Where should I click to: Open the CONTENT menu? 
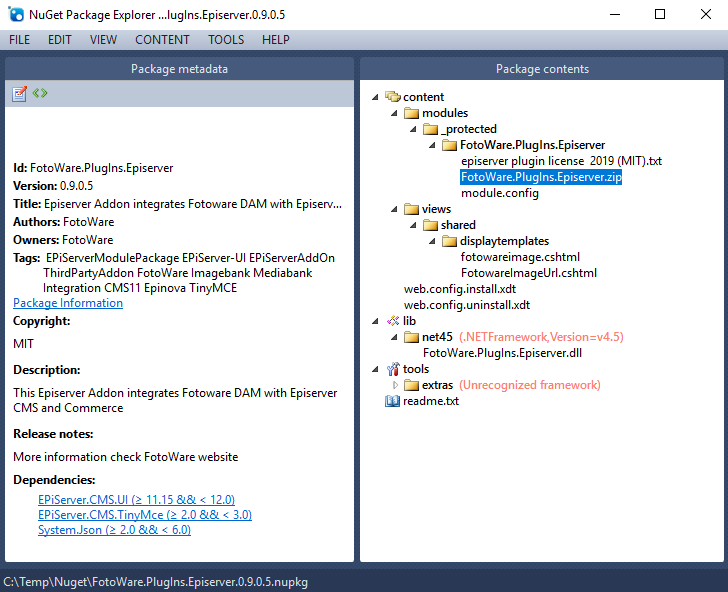tap(162, 40)
